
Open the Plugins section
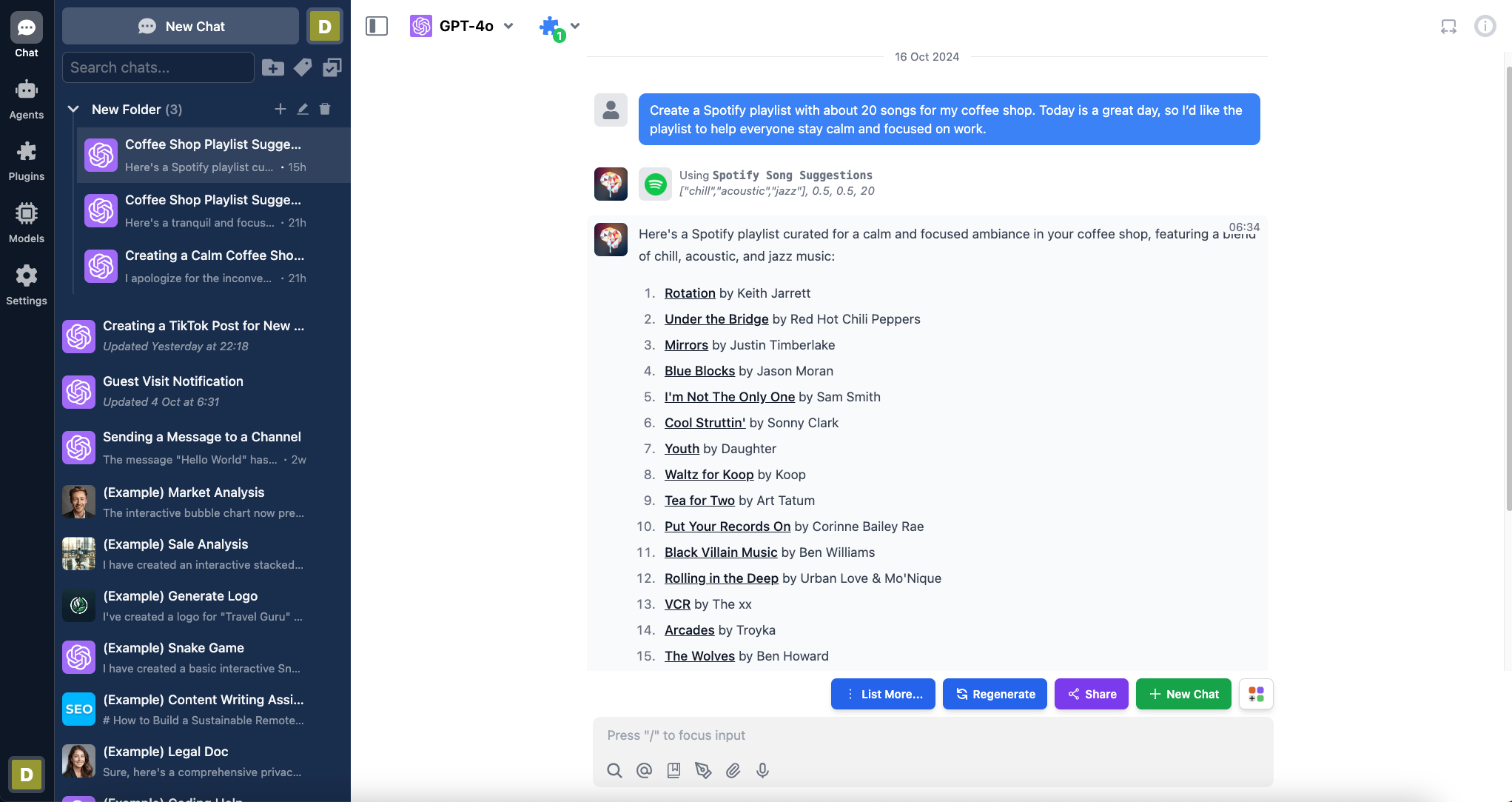click(x=27, y=161)
